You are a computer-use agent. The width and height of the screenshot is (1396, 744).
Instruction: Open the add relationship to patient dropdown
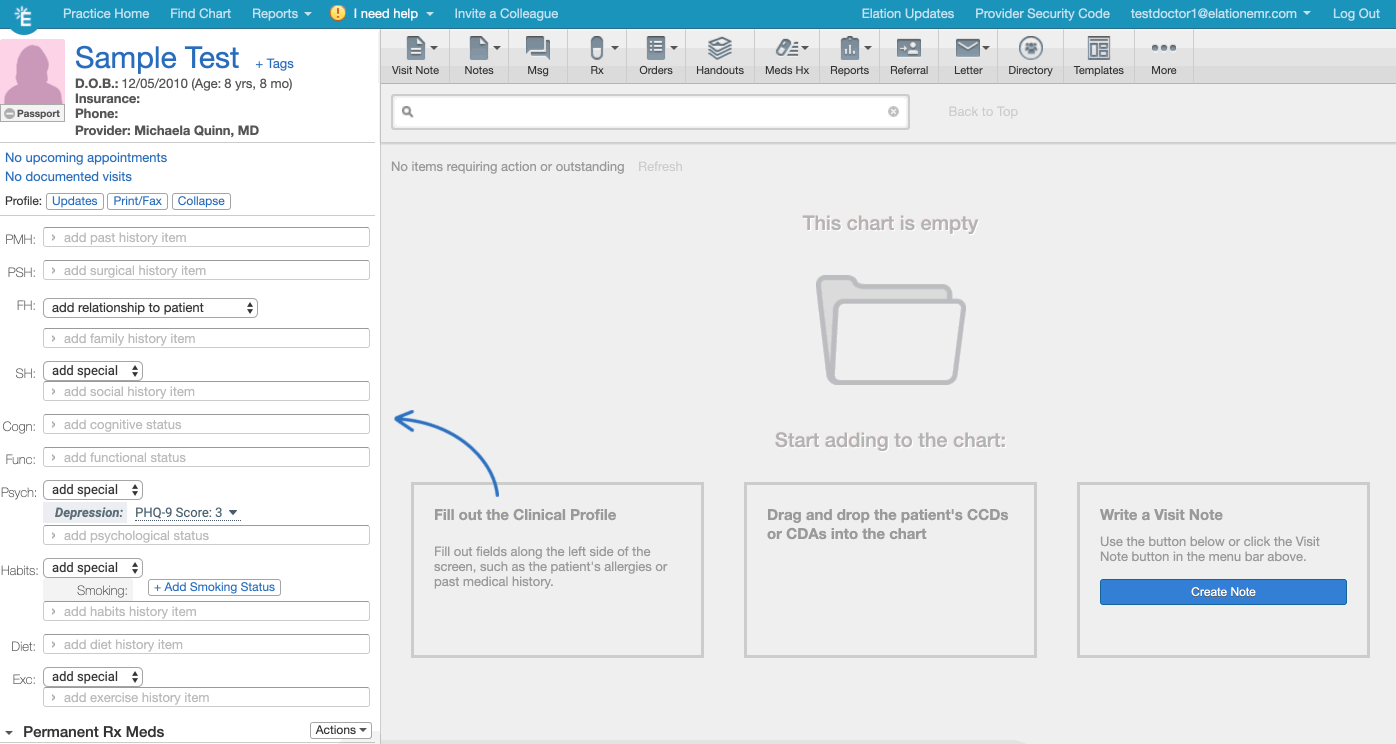[150, 307]
